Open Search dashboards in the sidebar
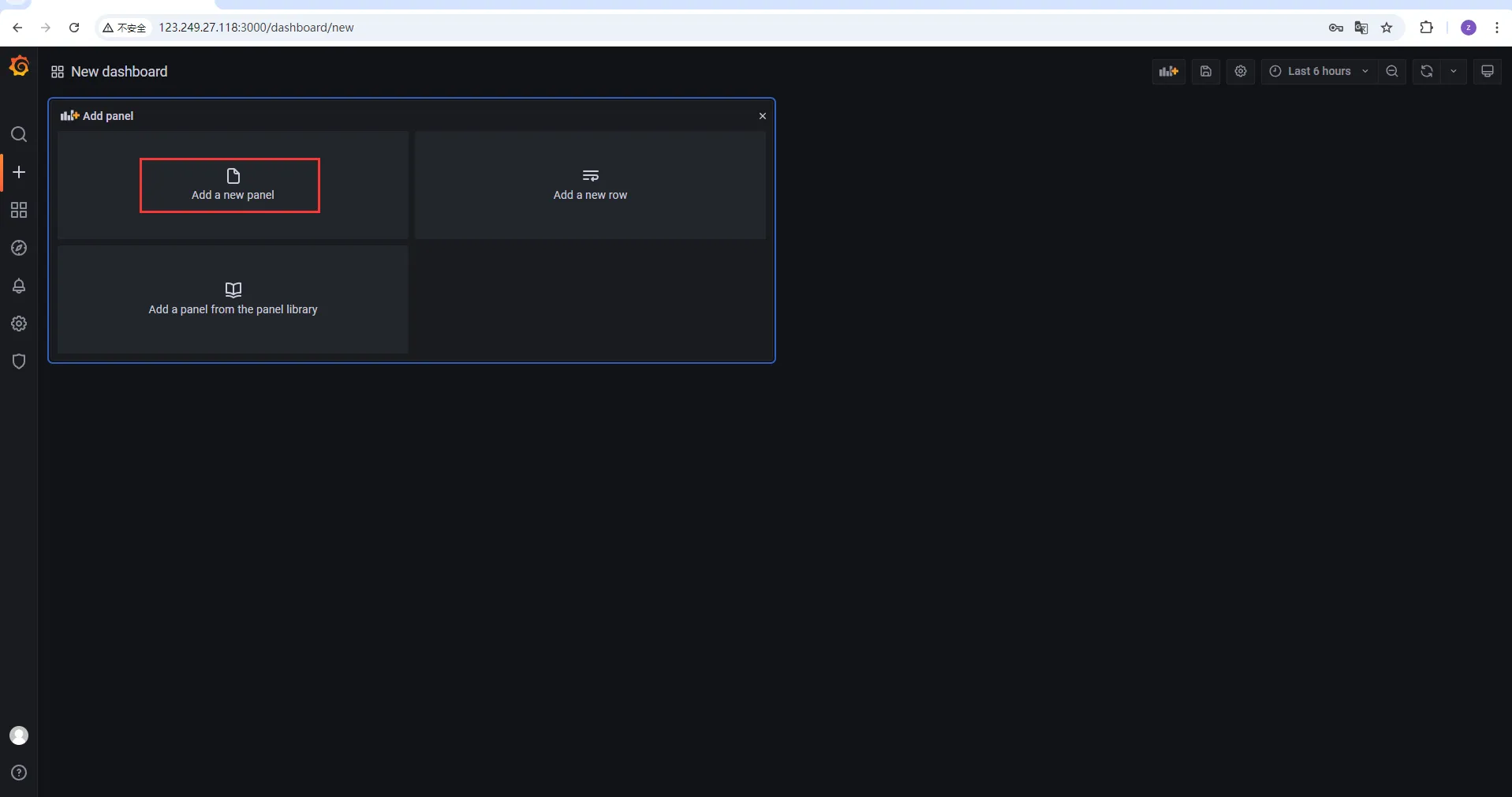1512x797 pixels. click(x=19, y=135)
